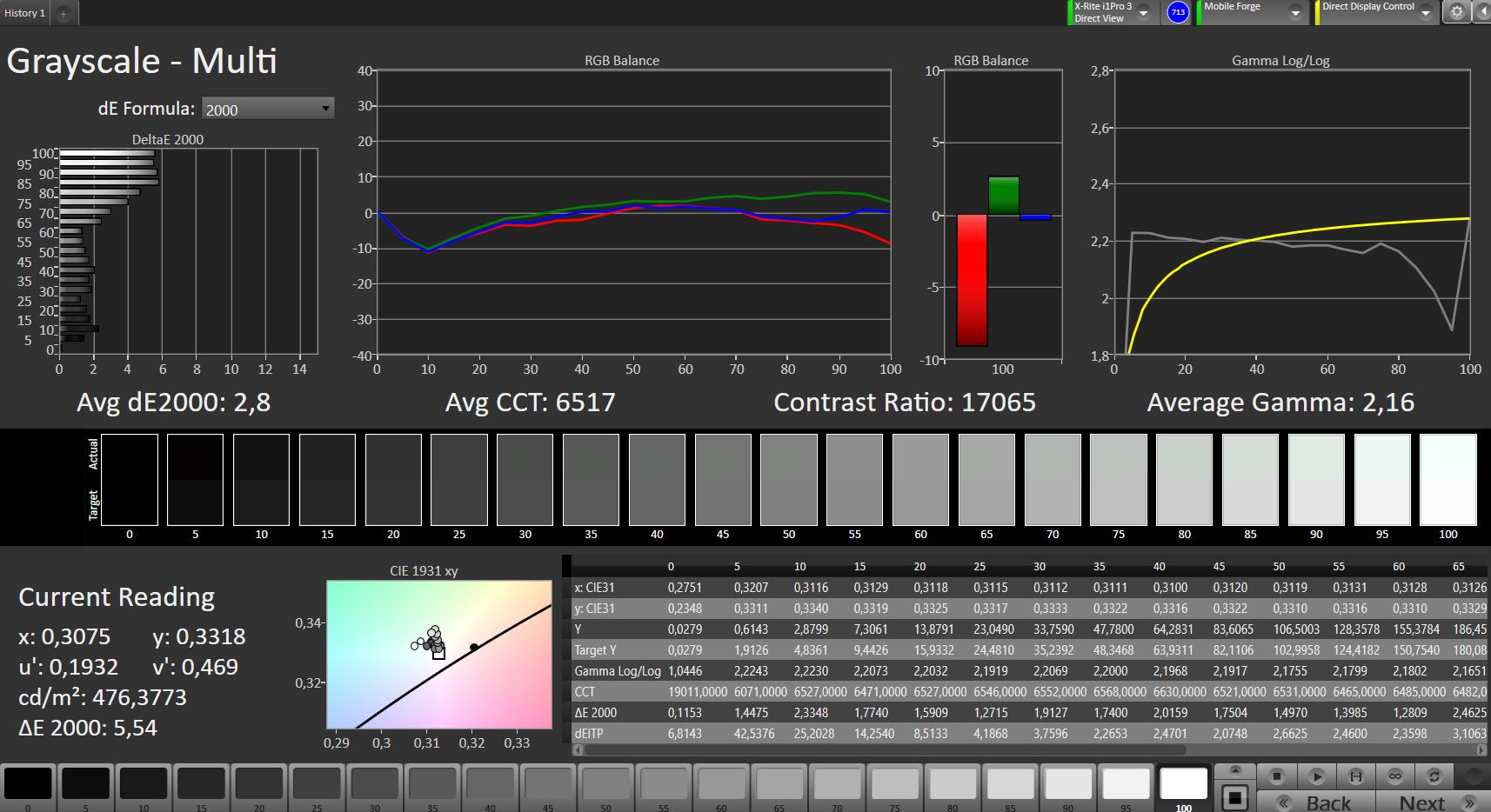Select the 40 percent patch in bottom bar
This screenshot has height=812, width=1491.
491,787
